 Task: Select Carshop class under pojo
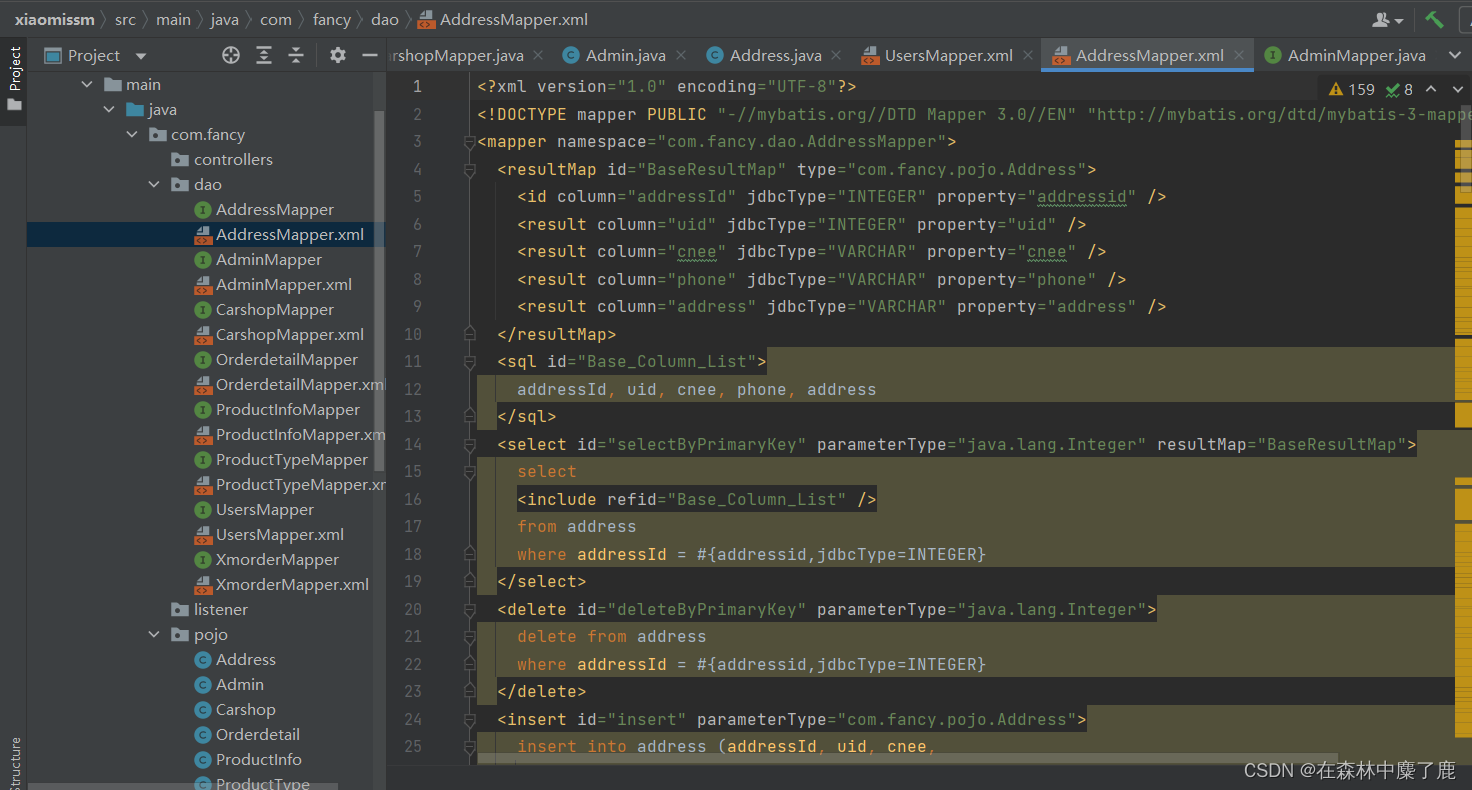coord(235,710)
